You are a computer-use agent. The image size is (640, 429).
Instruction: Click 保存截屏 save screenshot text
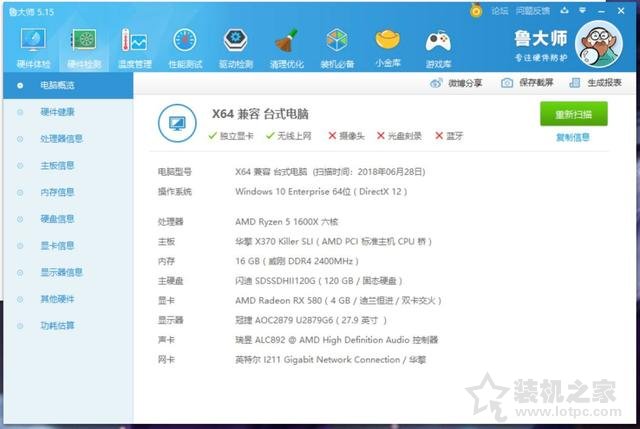[536, 82]
